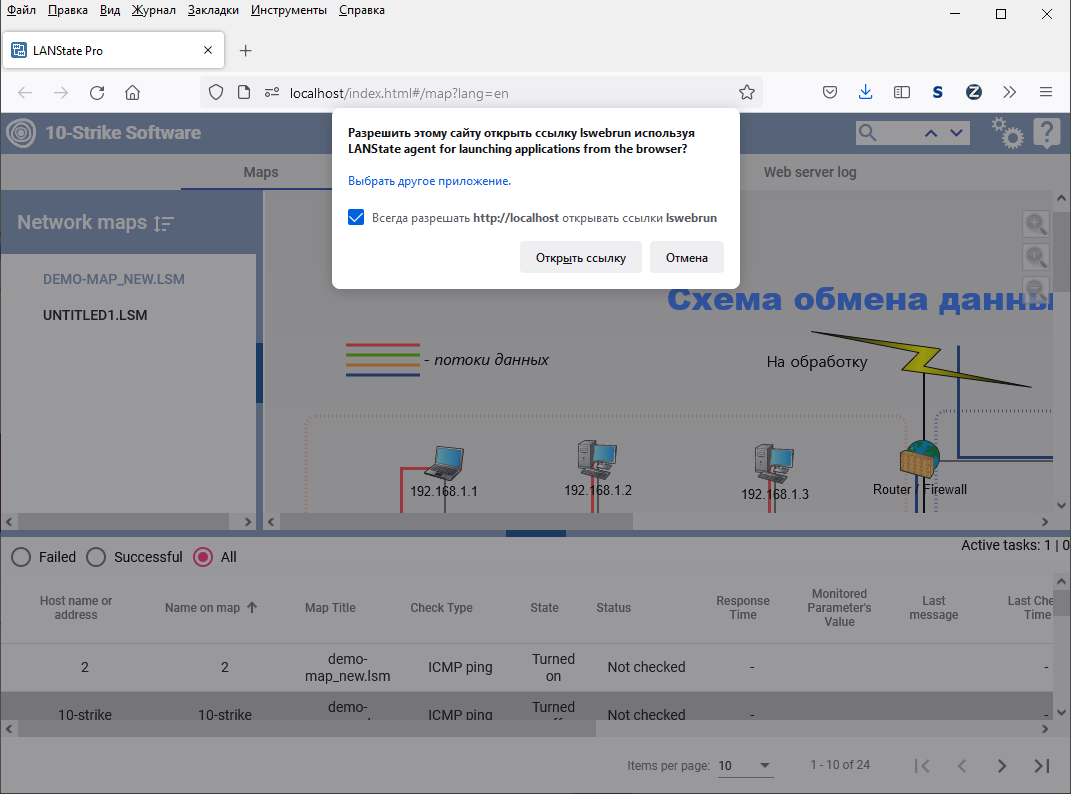Click the Firefox downloads arrow icon

click(865, 92)
